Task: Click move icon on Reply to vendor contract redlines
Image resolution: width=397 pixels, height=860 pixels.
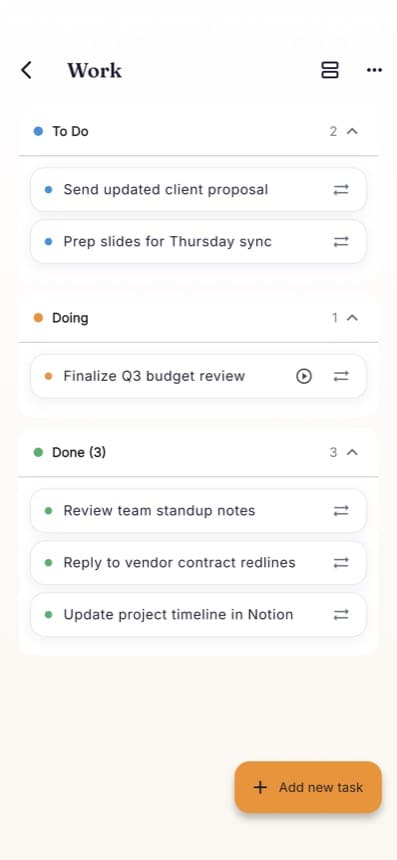Action: tap(341, 563)
